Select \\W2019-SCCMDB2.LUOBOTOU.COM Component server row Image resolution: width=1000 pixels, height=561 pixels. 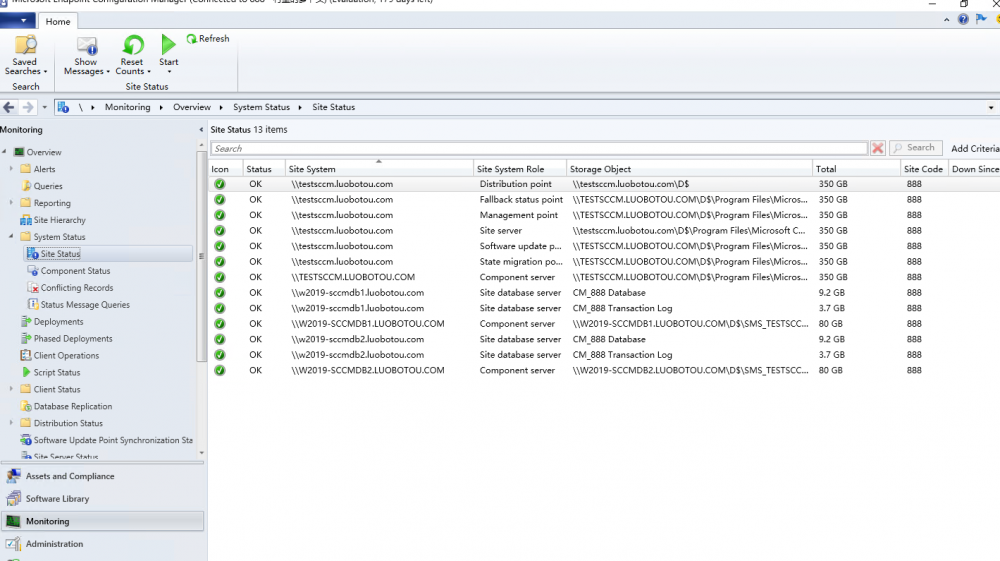point(604,370)
